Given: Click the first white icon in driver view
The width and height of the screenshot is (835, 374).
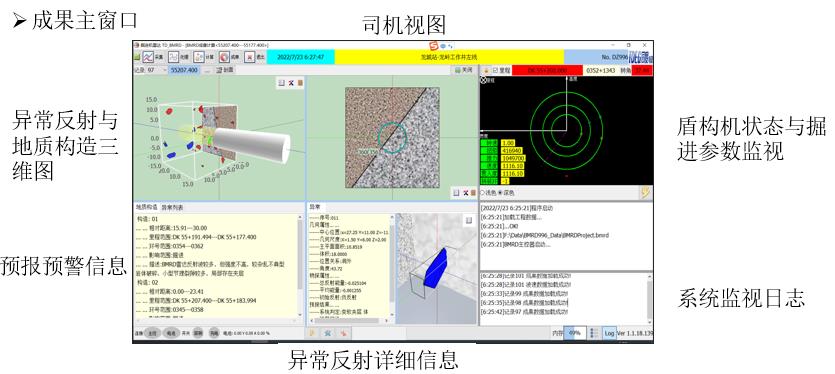Looking at the screenshot, I should [x=456, y=193].
